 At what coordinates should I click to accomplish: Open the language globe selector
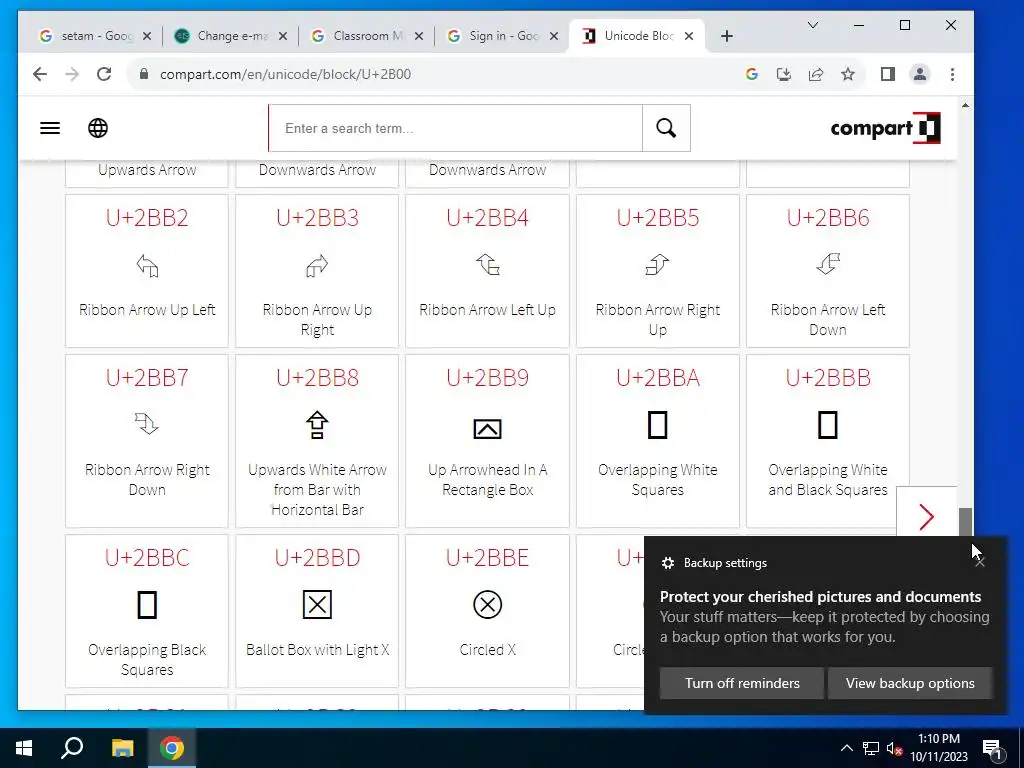click(x=98, y=128)
